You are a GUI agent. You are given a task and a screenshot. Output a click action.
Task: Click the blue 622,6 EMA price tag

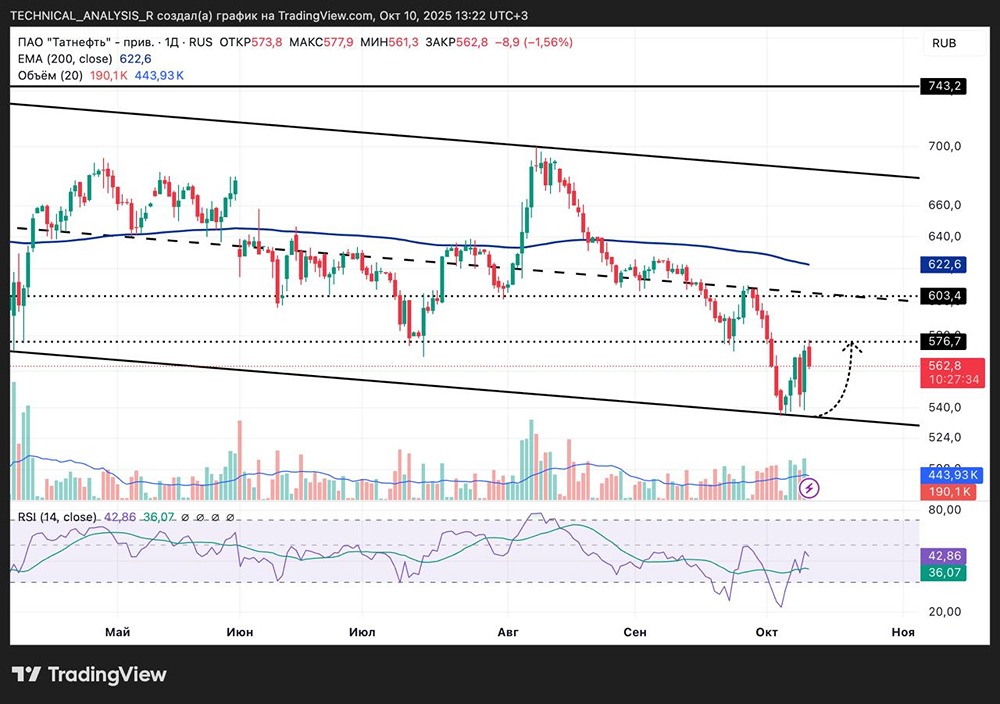pos(945,264)
